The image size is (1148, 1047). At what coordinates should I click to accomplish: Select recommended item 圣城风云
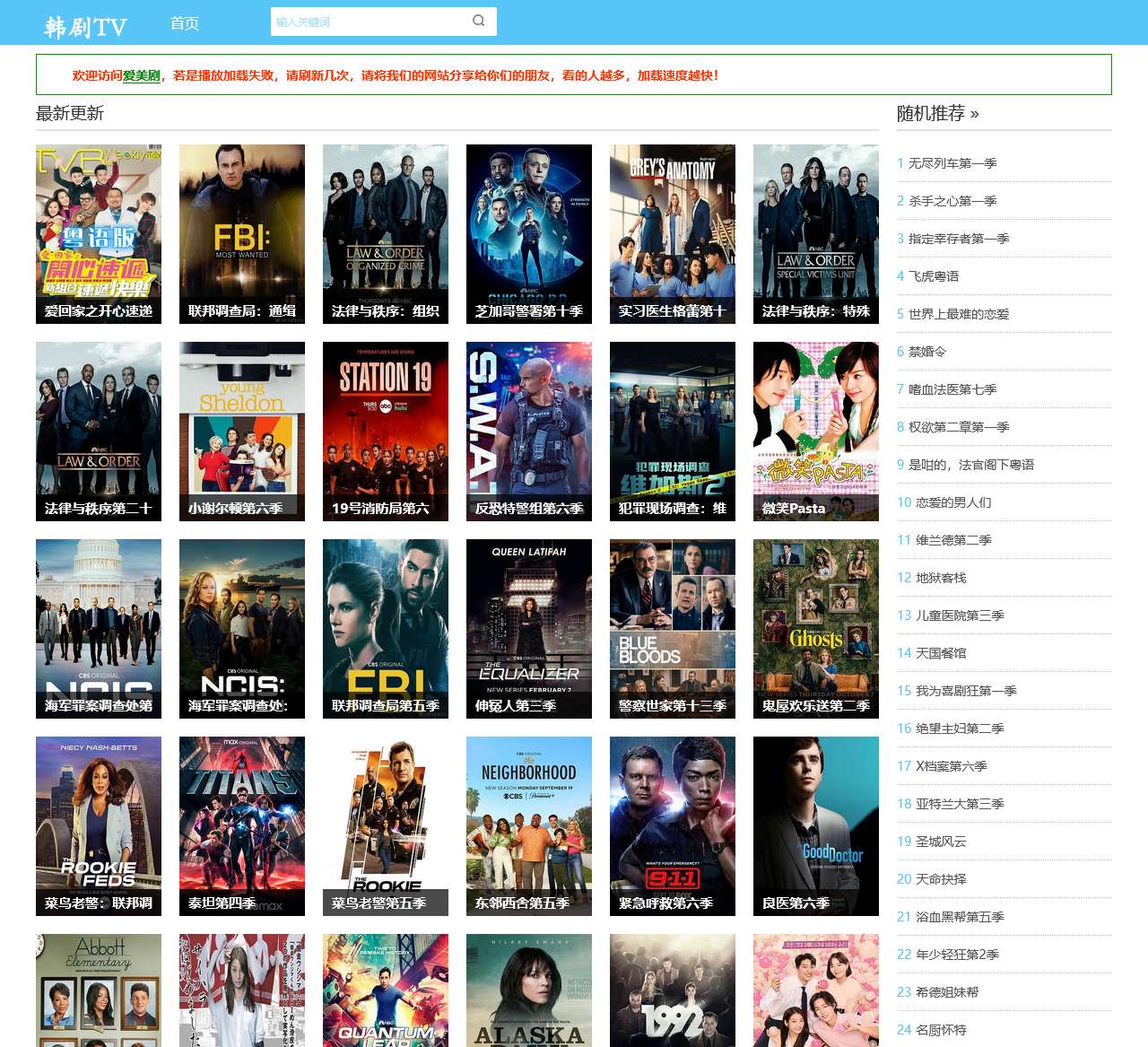point(941,842)
